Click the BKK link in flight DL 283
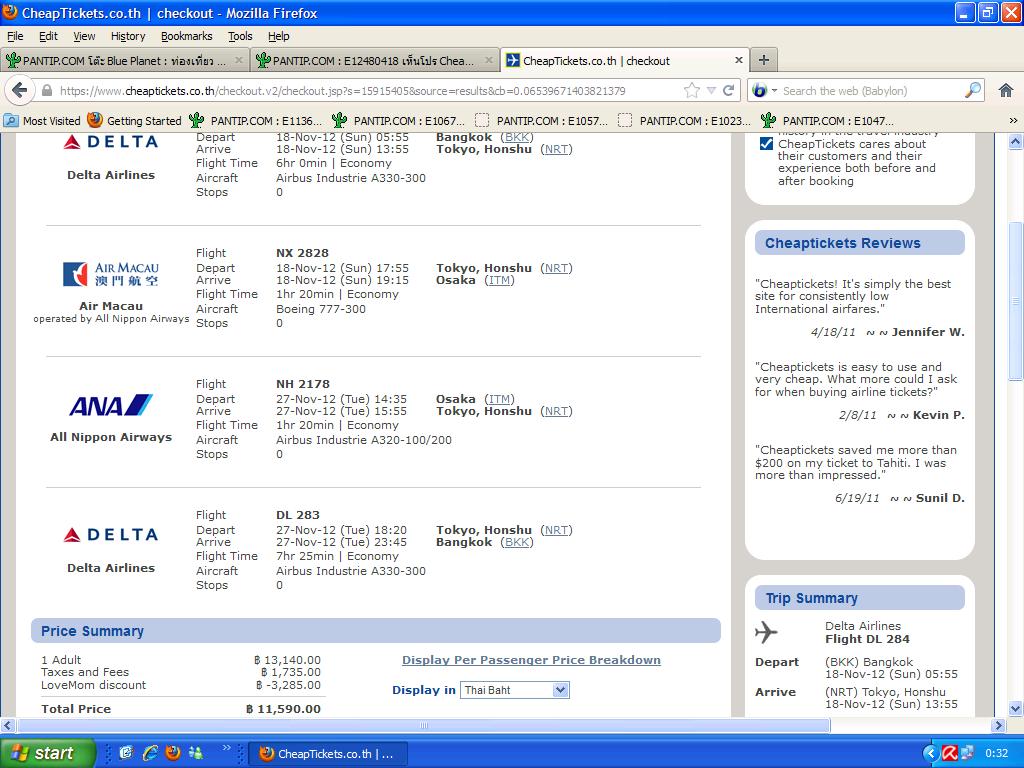 click(x=517, y=542)
